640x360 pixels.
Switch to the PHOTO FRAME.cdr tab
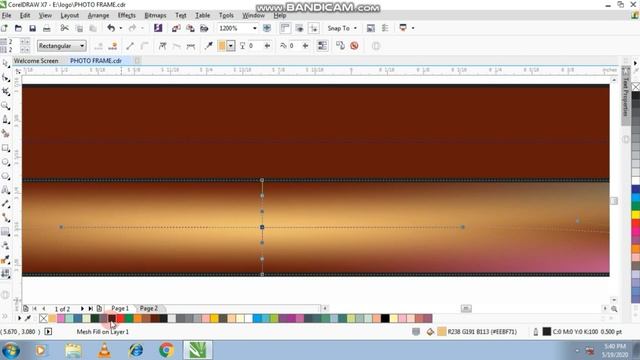tap(96, 60)
